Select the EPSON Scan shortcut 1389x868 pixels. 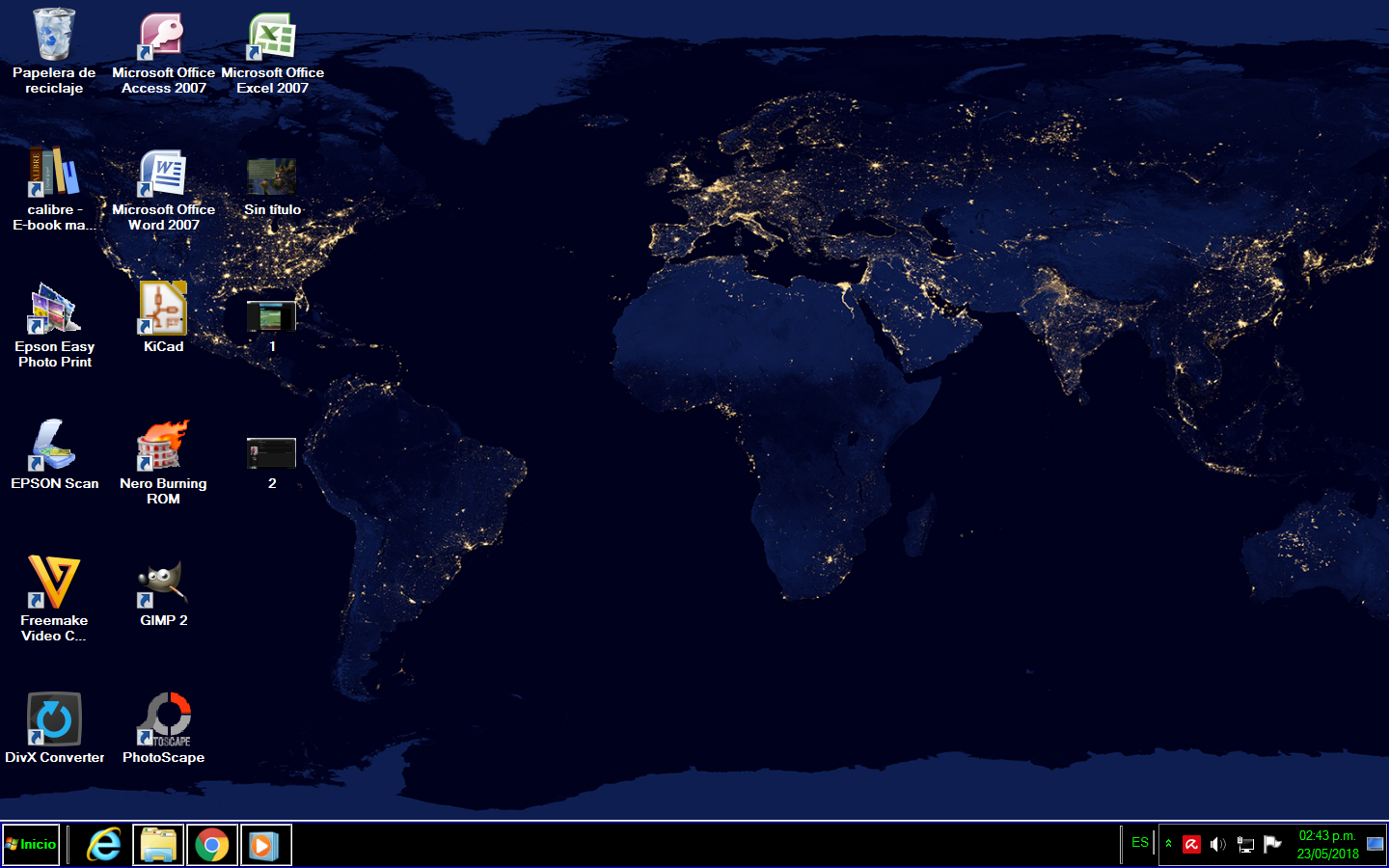pyautogui.click(x=54, y=454)
